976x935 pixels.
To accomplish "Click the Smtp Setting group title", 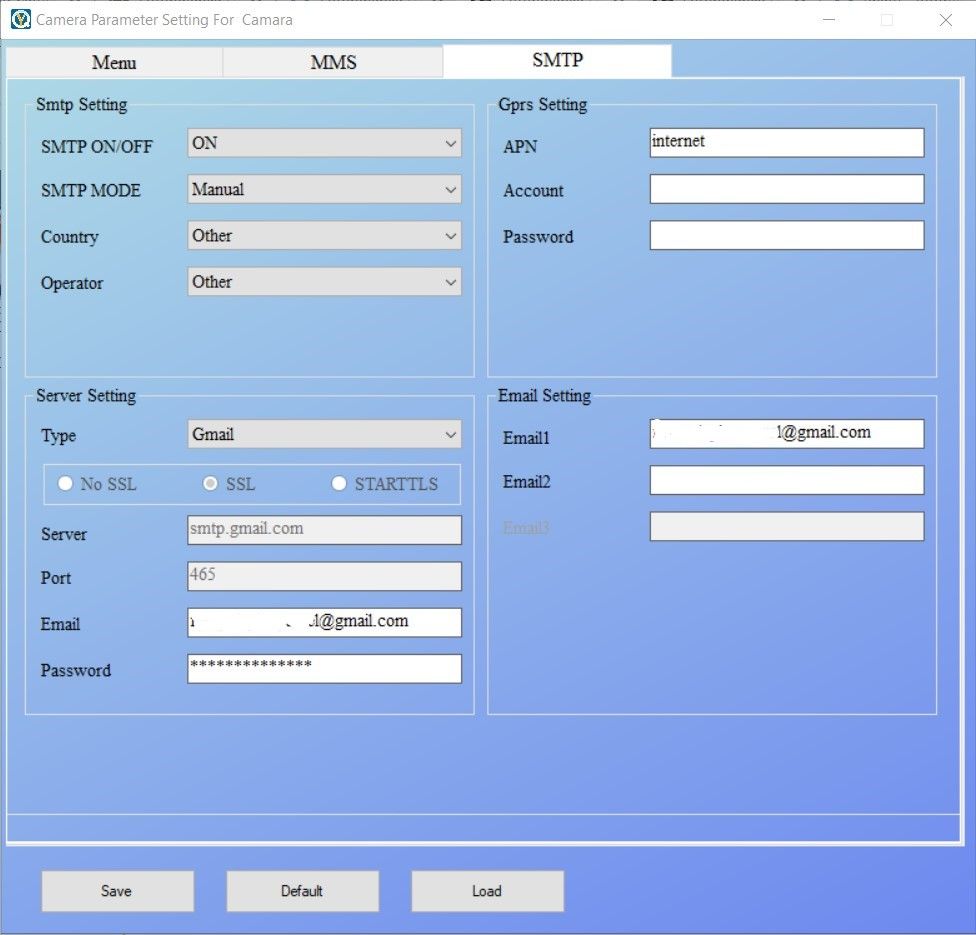I will click(82, 105).
